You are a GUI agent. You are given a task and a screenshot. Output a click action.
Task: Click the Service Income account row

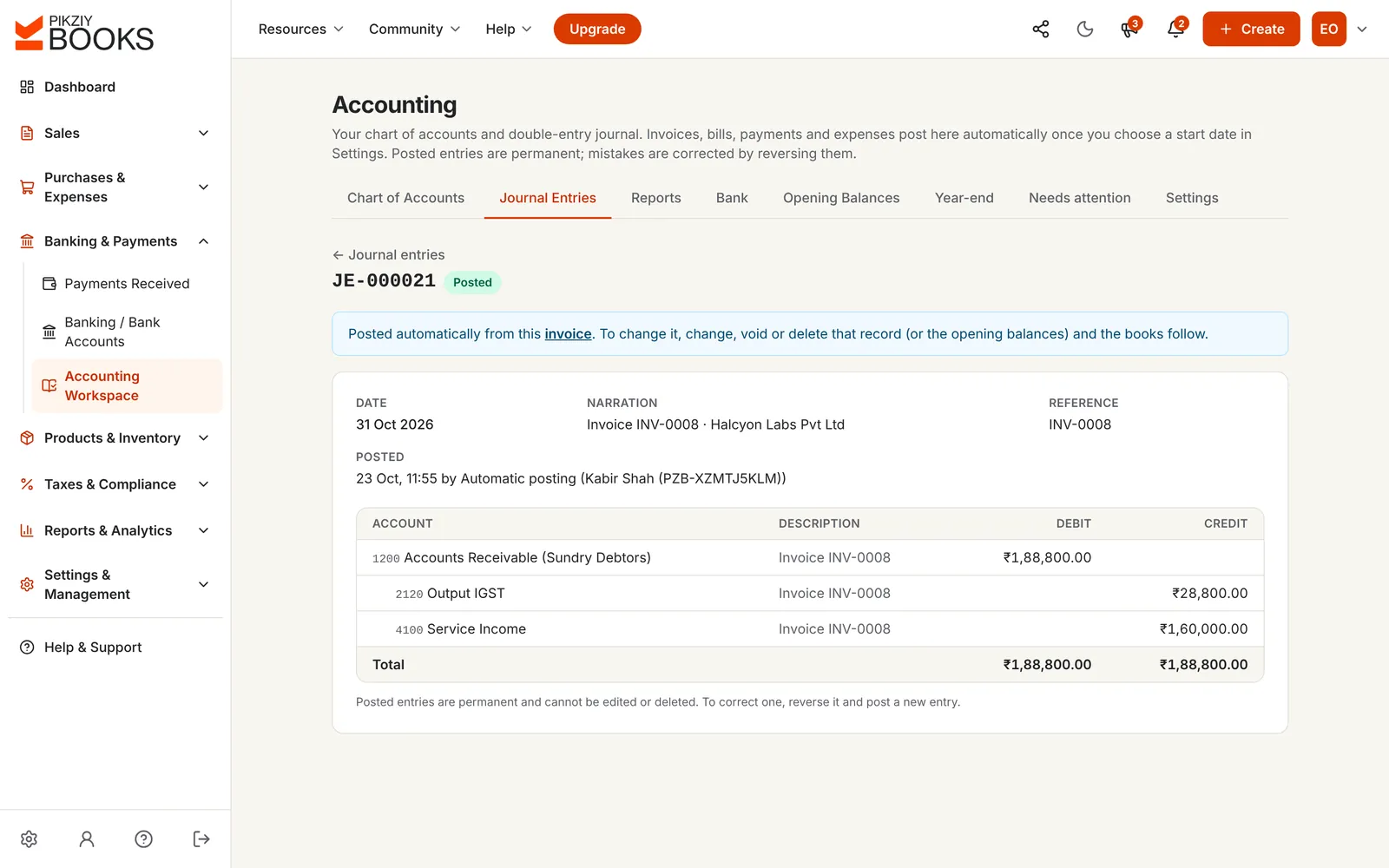[x=810, y=628]
